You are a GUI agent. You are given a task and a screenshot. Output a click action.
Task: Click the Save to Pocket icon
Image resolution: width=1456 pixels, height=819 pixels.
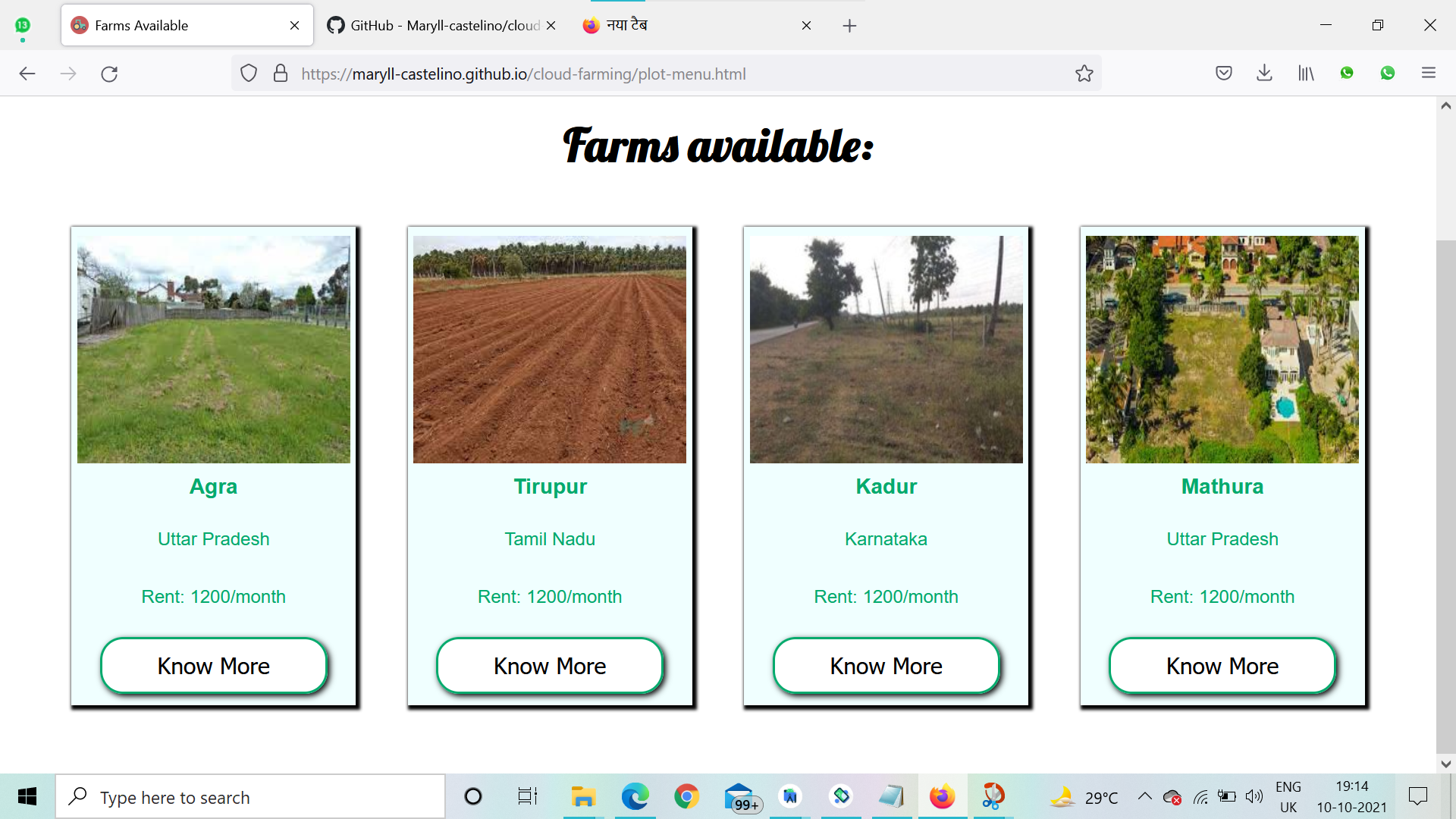[1223, 74]
